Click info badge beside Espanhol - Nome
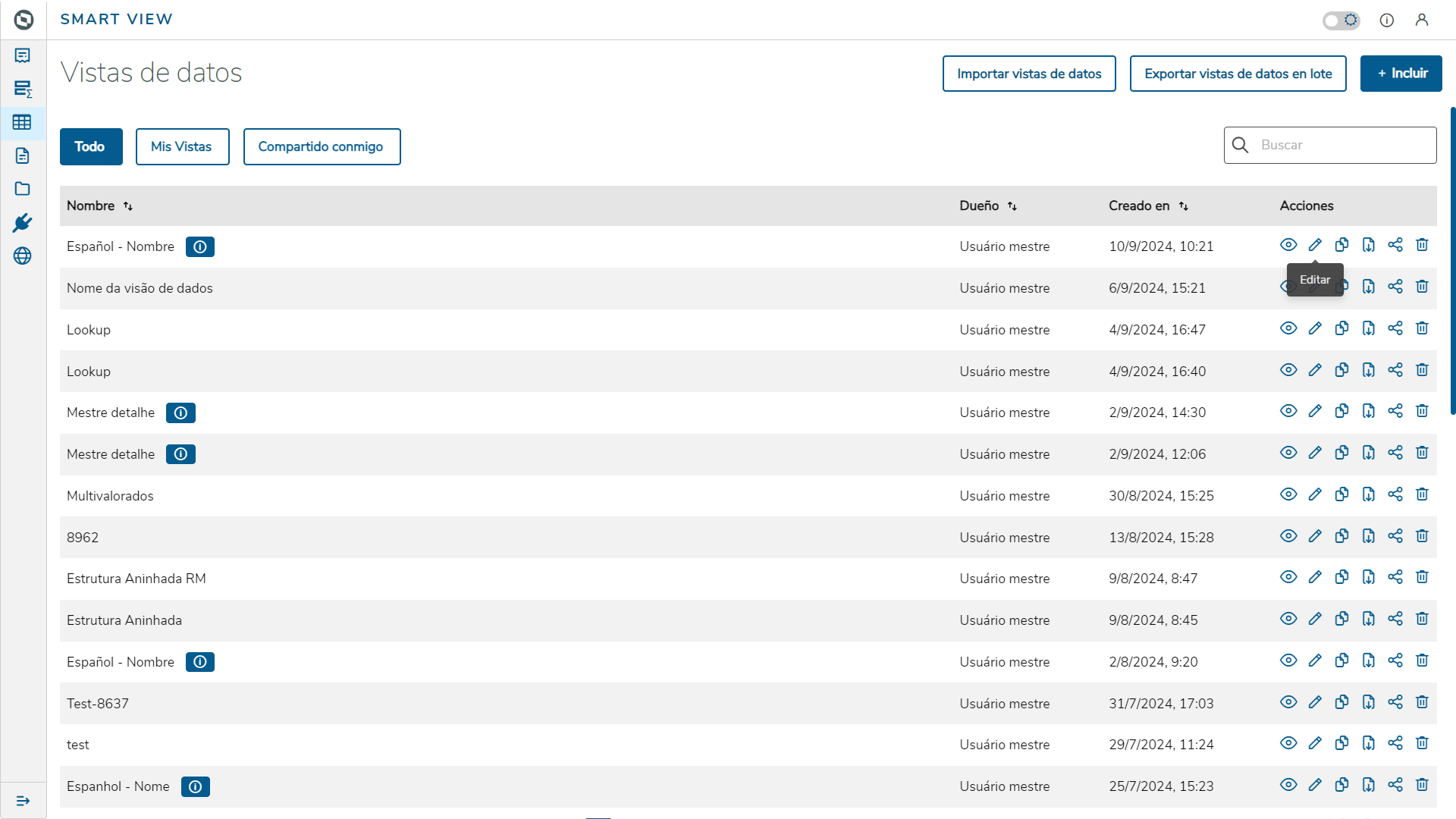Viewport: 1456px width, 819px height. pos(195,787)
